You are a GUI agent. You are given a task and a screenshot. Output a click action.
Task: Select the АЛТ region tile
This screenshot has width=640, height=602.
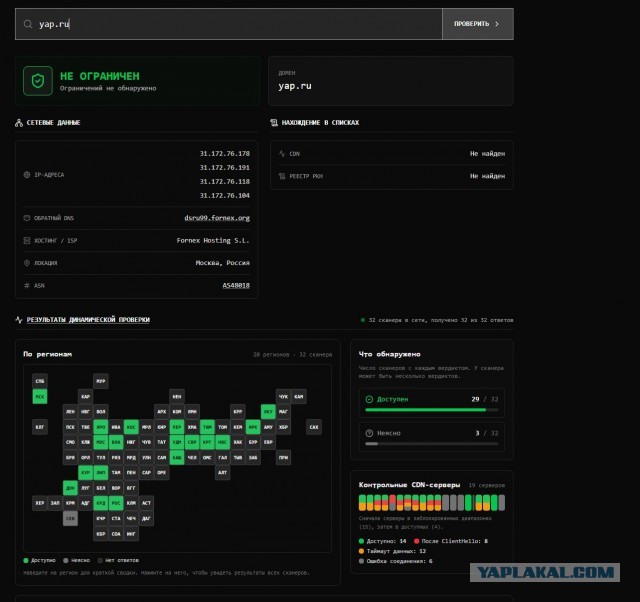pyautogui.click(x=222, y=473)
